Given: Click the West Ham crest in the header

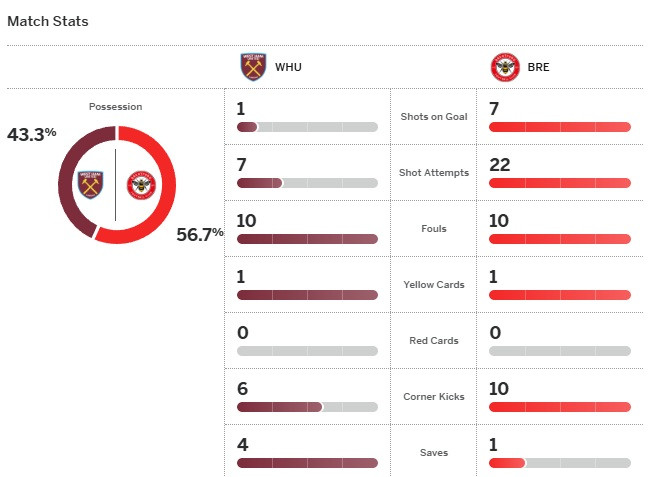Looking at the screenshot, I should tap(253, 68).
